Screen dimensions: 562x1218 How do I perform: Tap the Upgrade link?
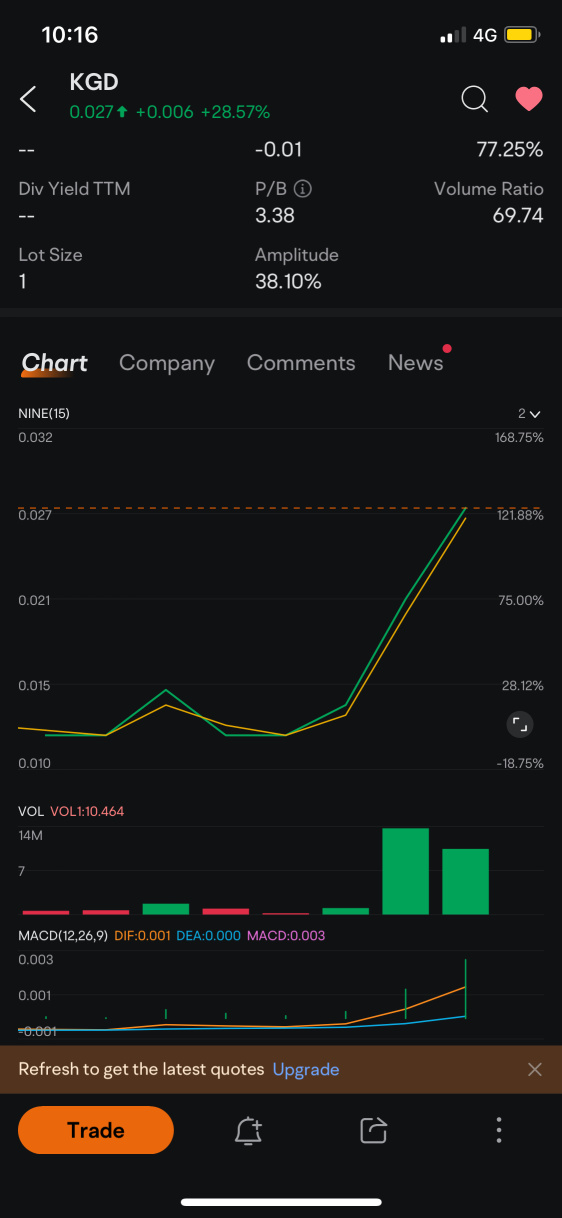306,1069
